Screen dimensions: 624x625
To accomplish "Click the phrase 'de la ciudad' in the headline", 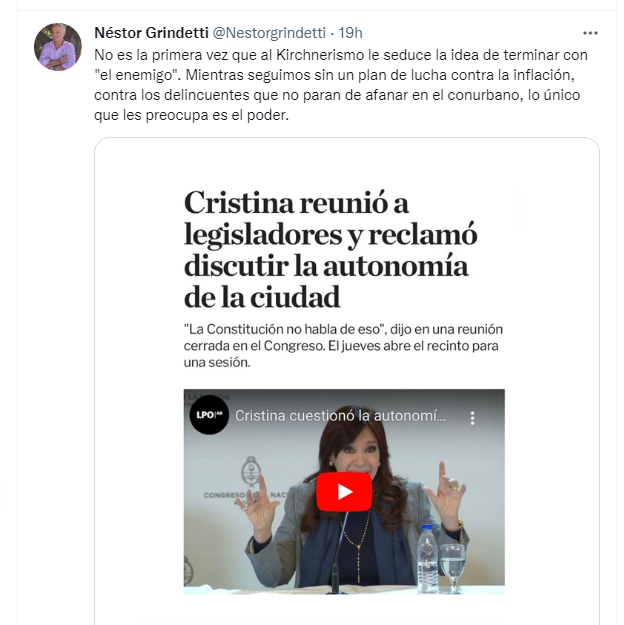I will tap(262, 297).
